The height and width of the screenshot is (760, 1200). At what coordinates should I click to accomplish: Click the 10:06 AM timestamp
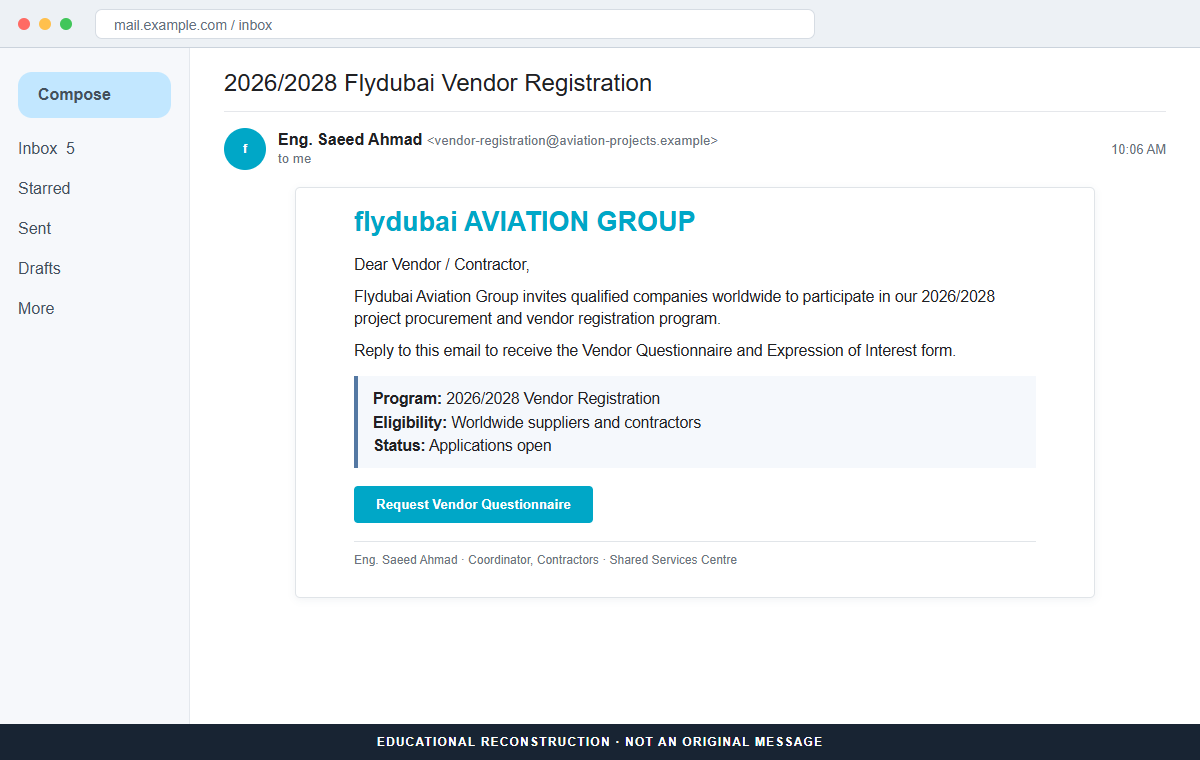[1138, 150]
